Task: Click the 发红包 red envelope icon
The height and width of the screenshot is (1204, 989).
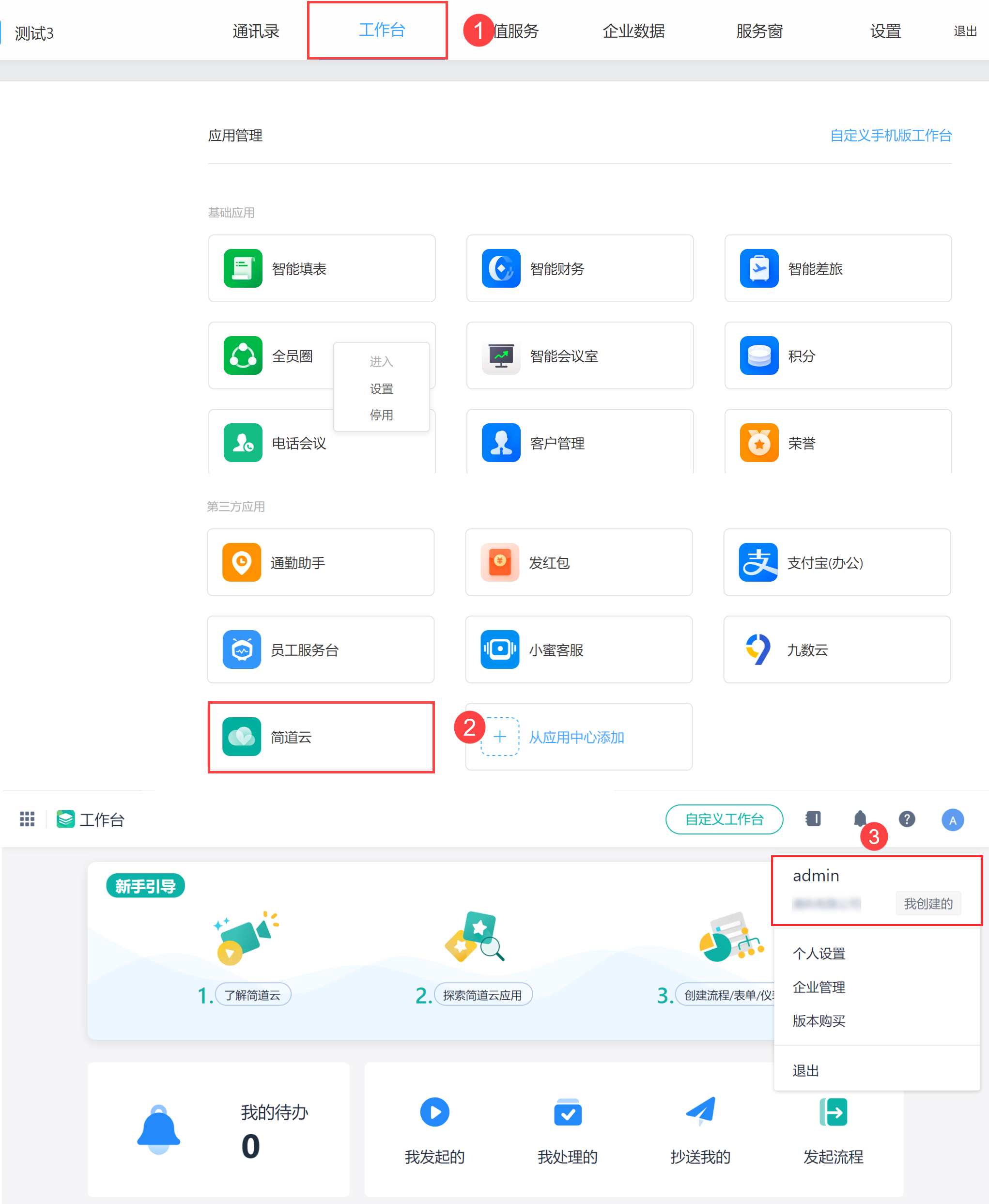Action: click(x=500, y=562)
